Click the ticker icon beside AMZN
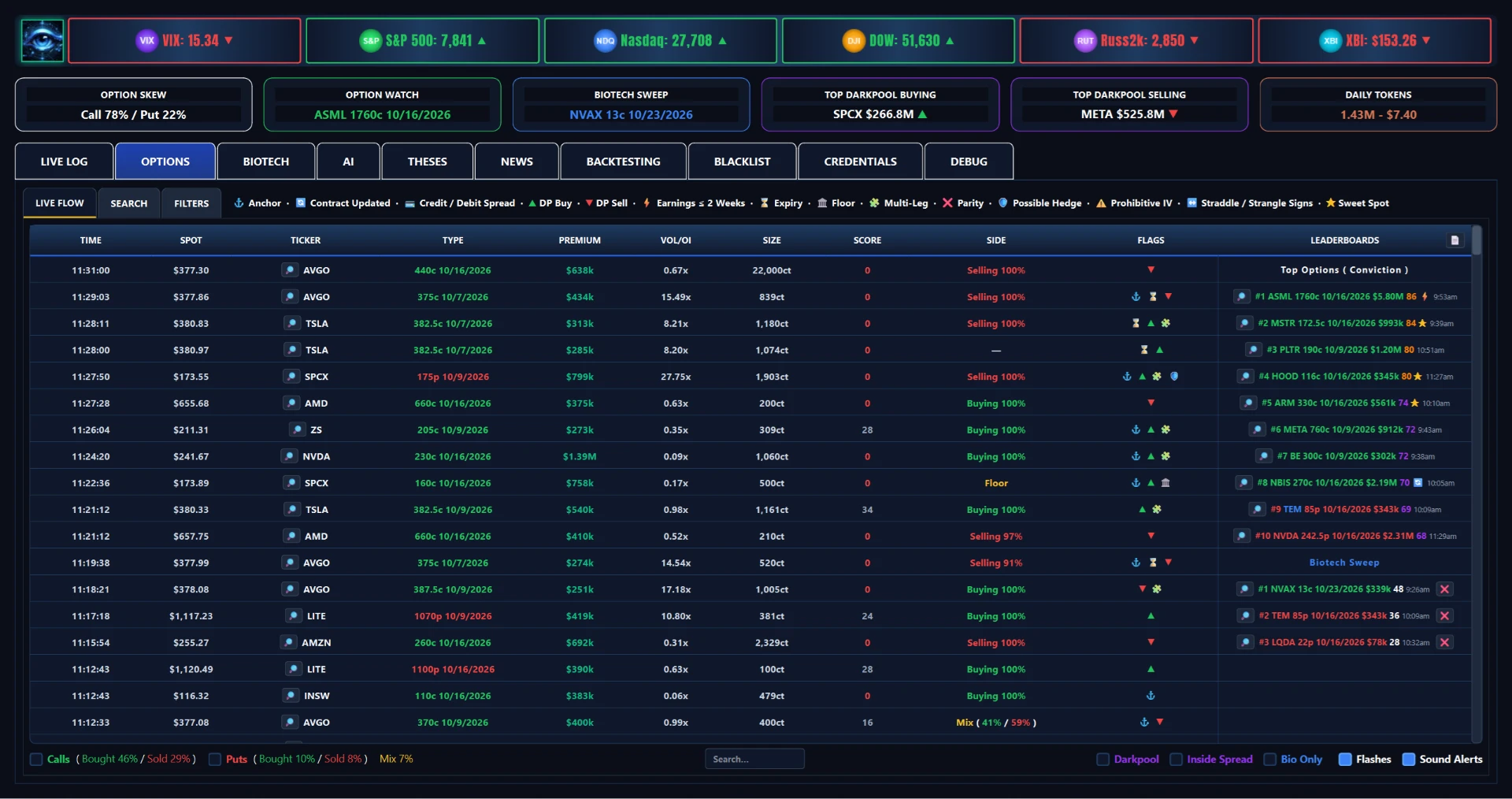This screenshot has width=1512, height=799. [x=288, y=642]
